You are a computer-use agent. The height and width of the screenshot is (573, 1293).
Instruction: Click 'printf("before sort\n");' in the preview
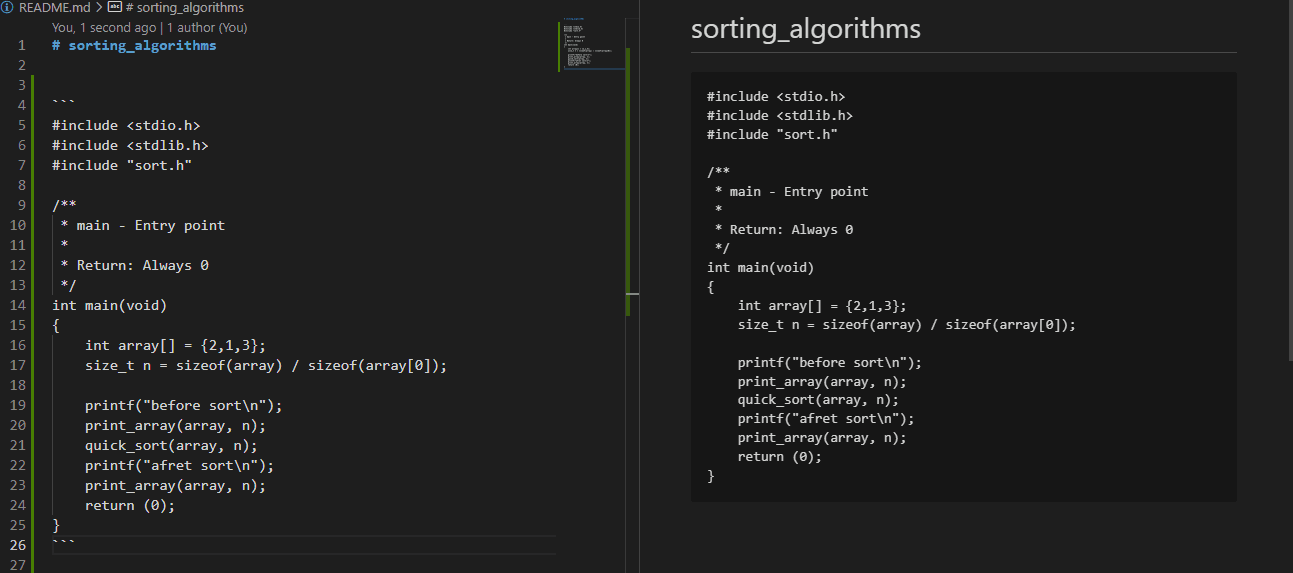click(x=830, y=362)
